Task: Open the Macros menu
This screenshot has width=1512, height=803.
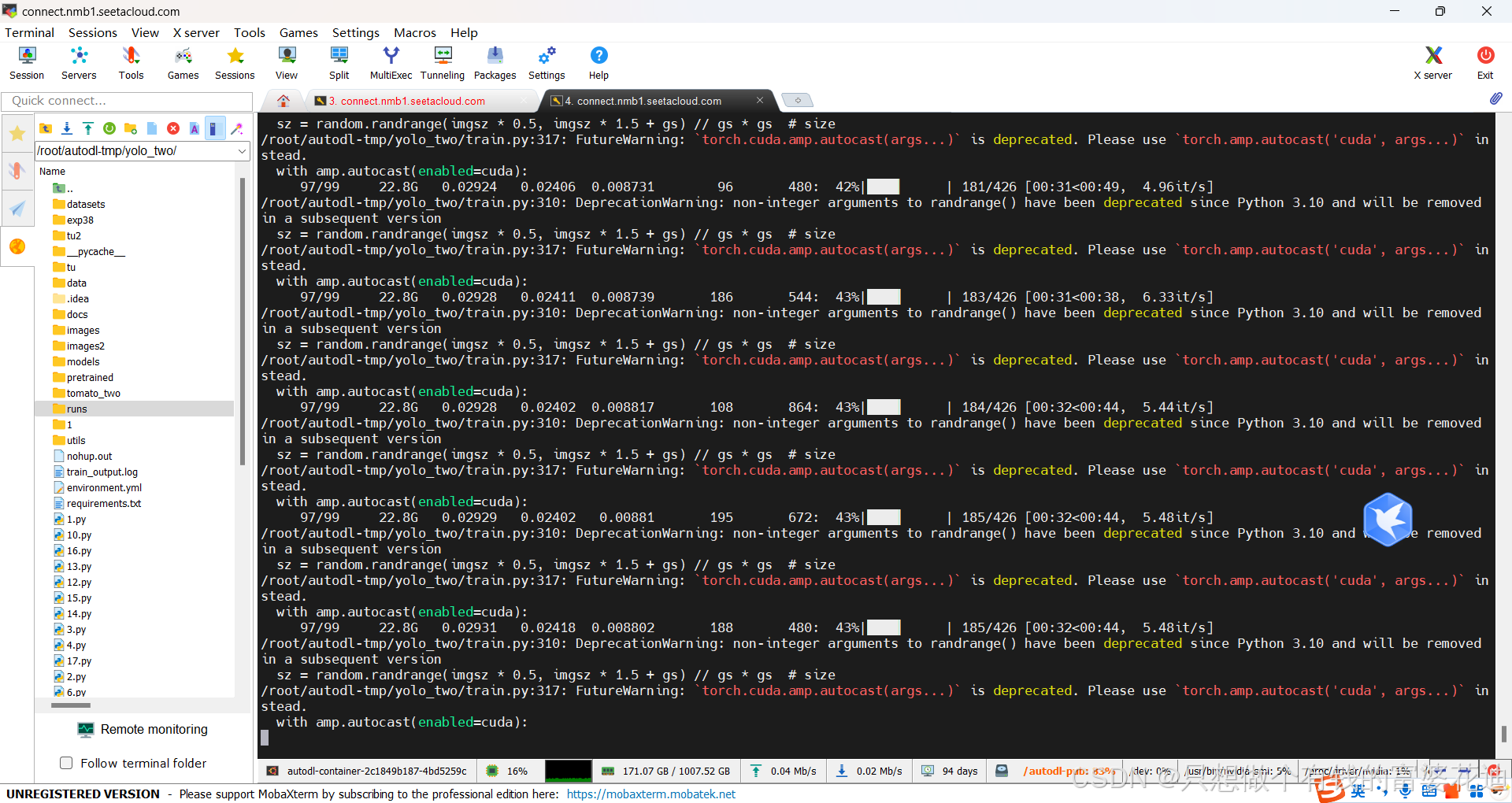Action: [415, 32]
